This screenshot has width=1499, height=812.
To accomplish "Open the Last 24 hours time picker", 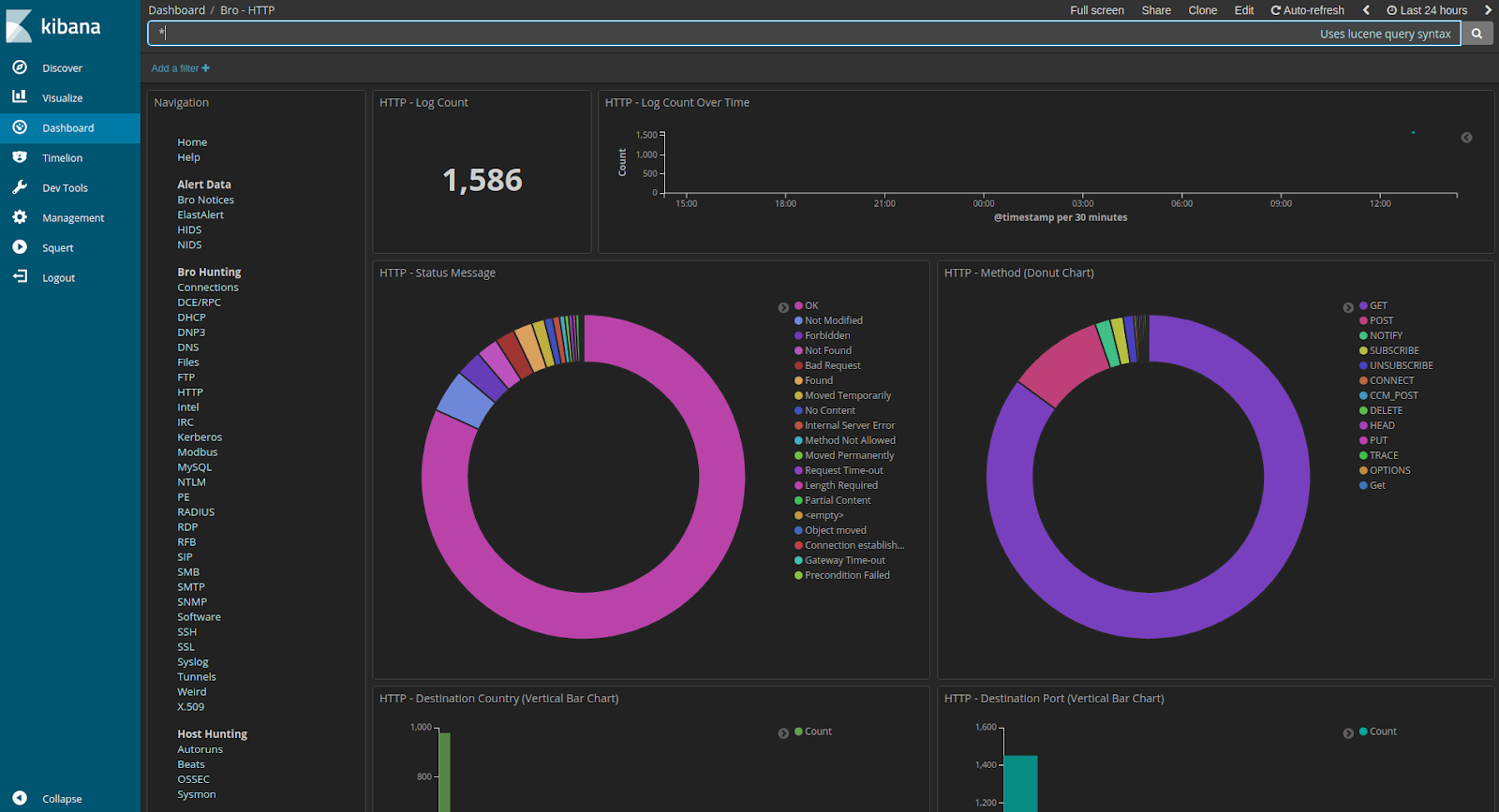I will coord(1427,10).
